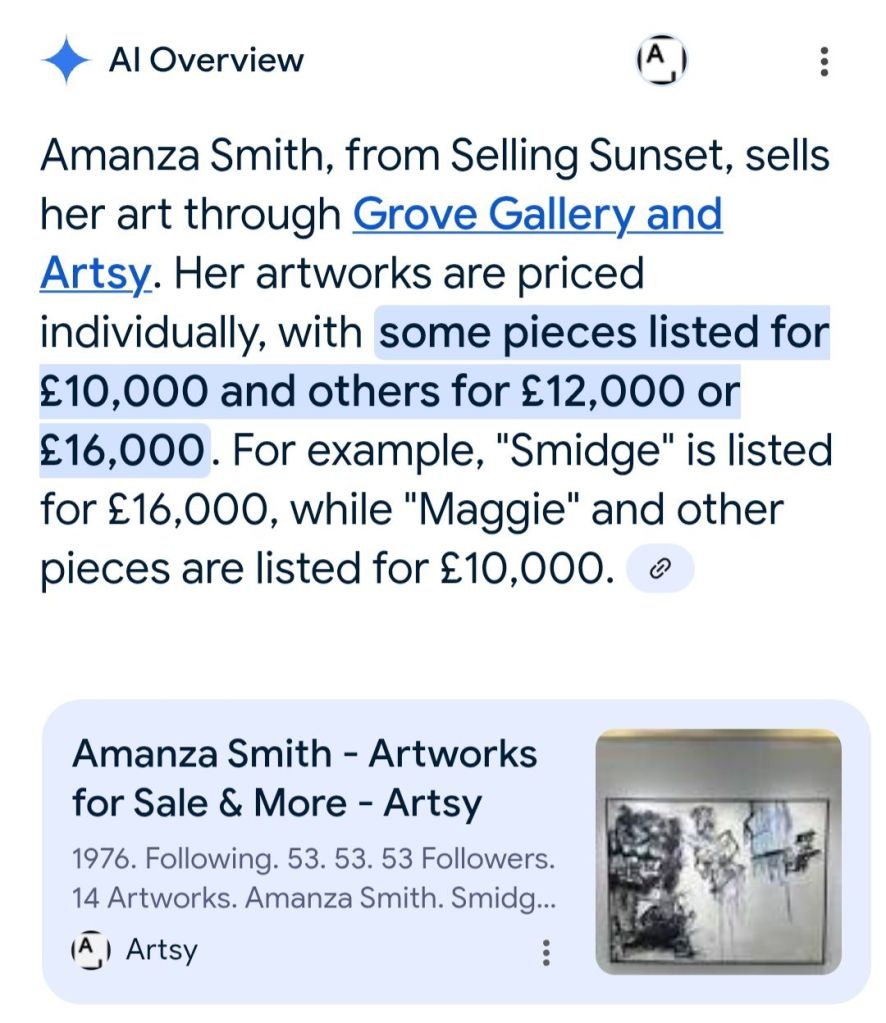This screenshot has width=886, height=1023.
Task: Click the blue AI Overview sparkle icon
Action: (67, 61)
